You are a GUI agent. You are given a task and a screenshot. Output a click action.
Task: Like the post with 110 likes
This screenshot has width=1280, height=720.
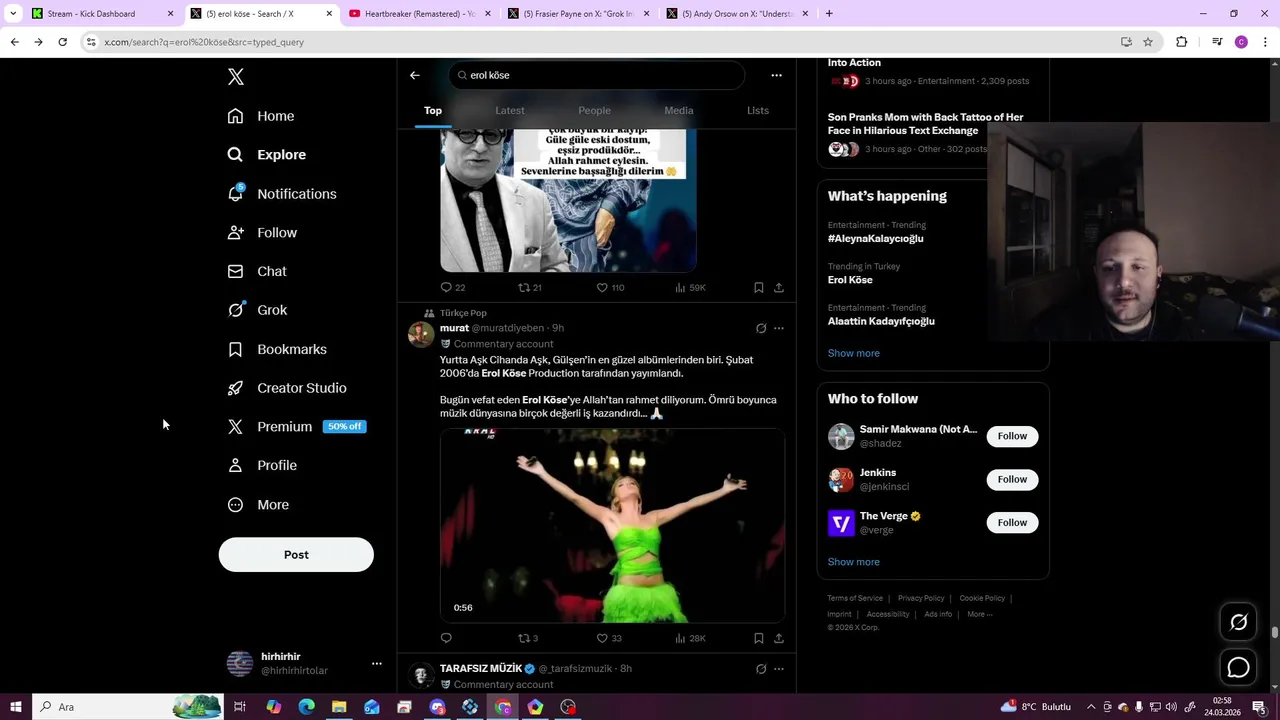pyautogui.click(x=610, y=288)
